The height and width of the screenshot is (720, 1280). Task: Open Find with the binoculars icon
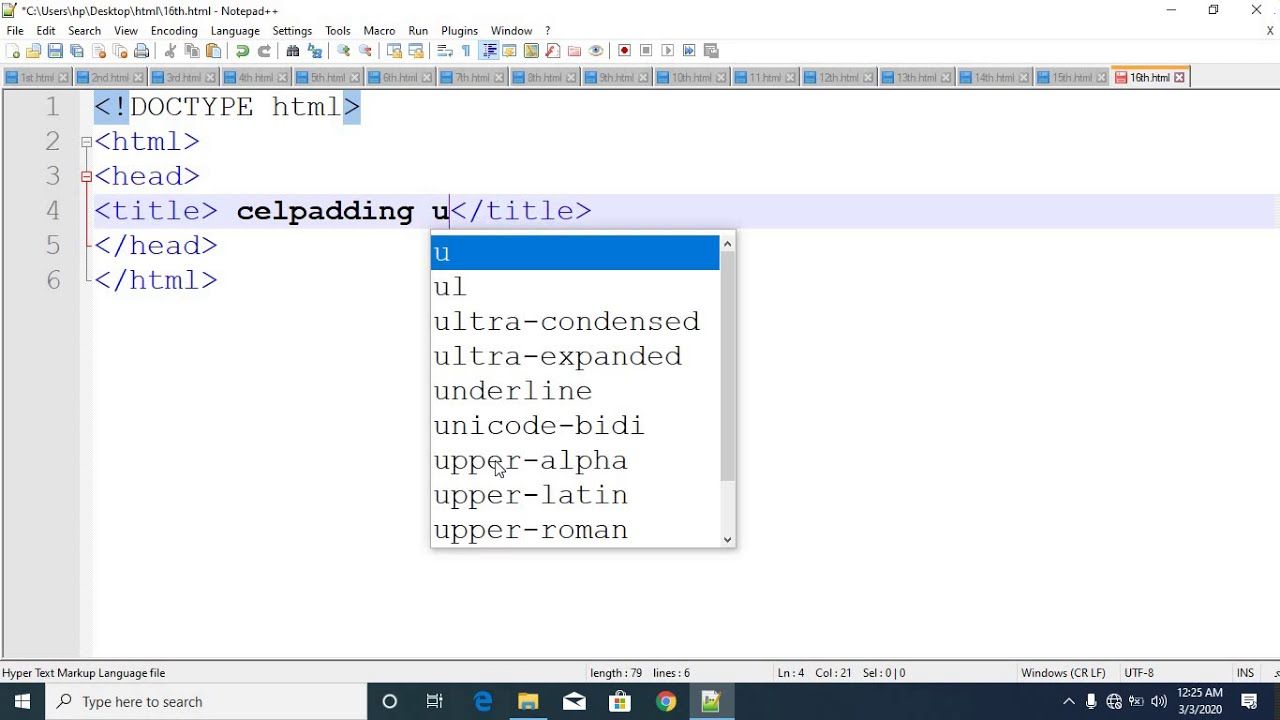[x=293, y=51]
